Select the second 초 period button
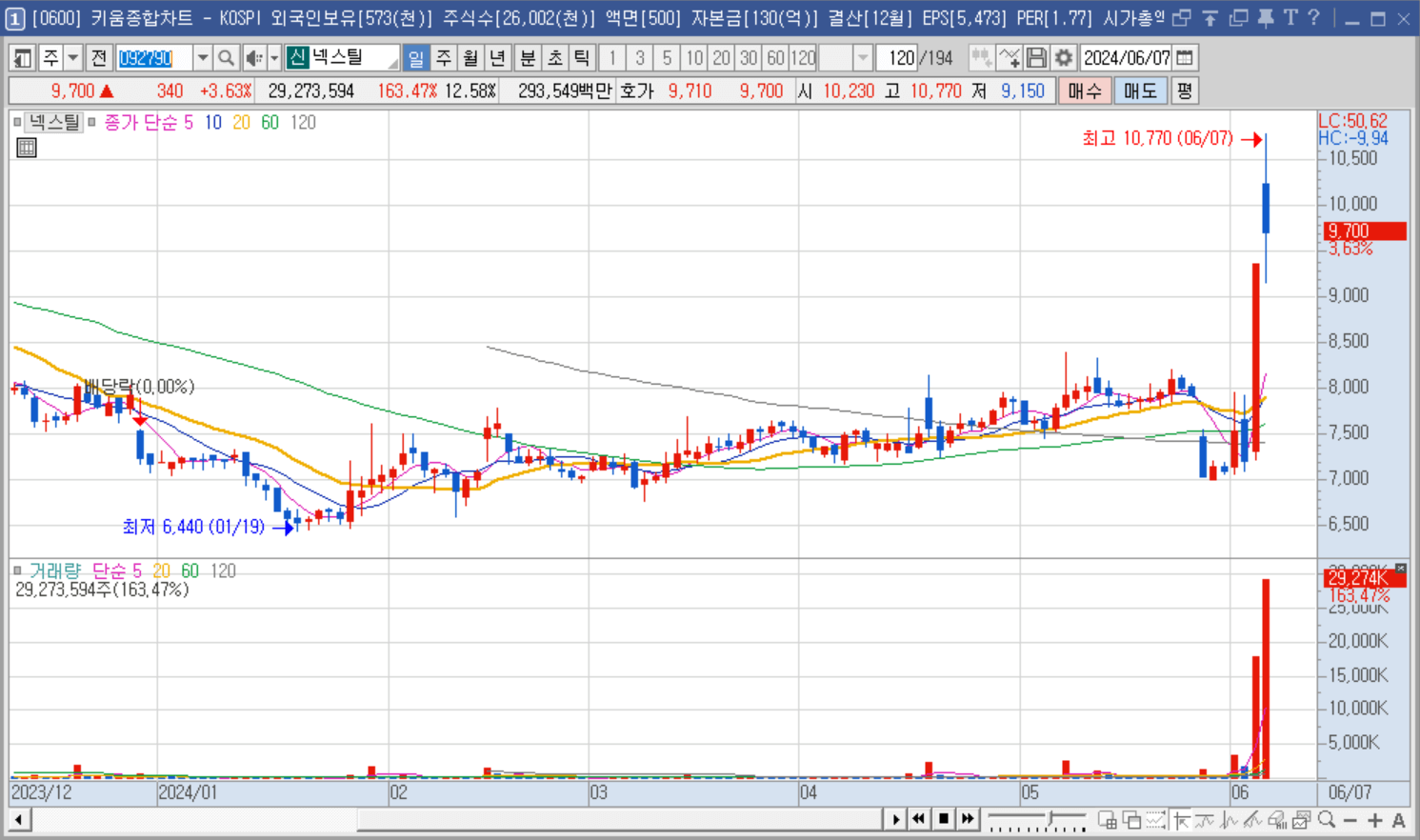 (x=554, y=58)
